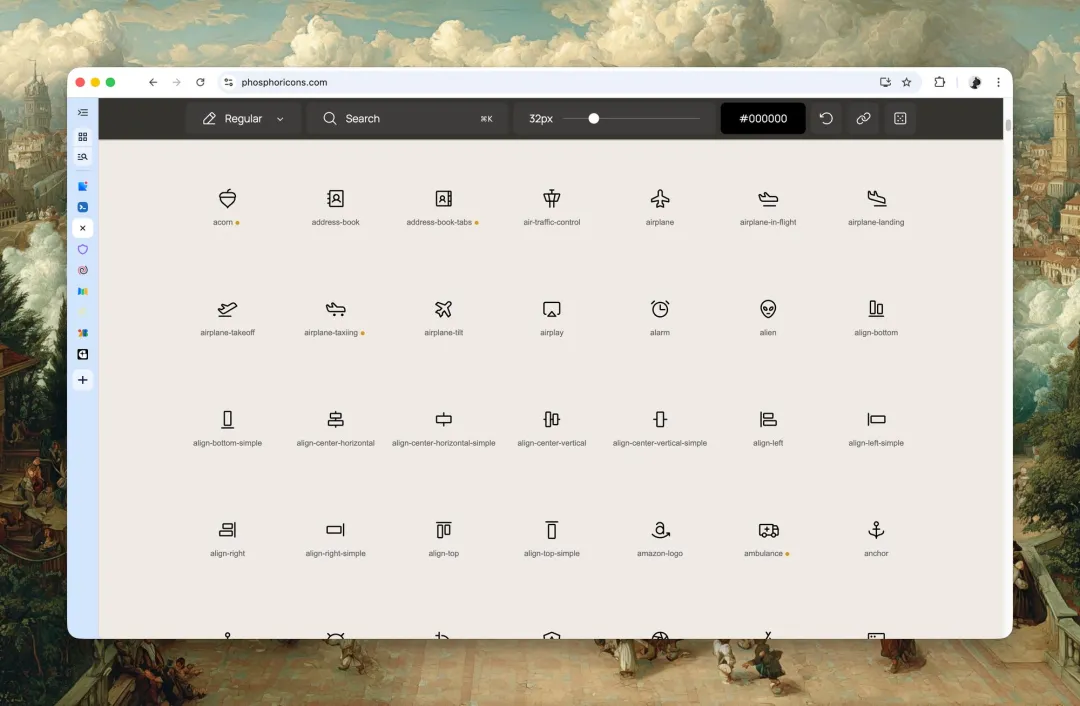1080x706 pixels.
Task: Click the alien icon
Action: click(768, 309)
